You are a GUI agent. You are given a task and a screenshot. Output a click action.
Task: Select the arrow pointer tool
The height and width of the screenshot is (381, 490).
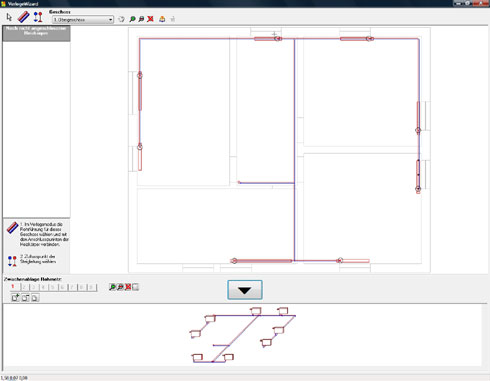(x=9, y=17)
